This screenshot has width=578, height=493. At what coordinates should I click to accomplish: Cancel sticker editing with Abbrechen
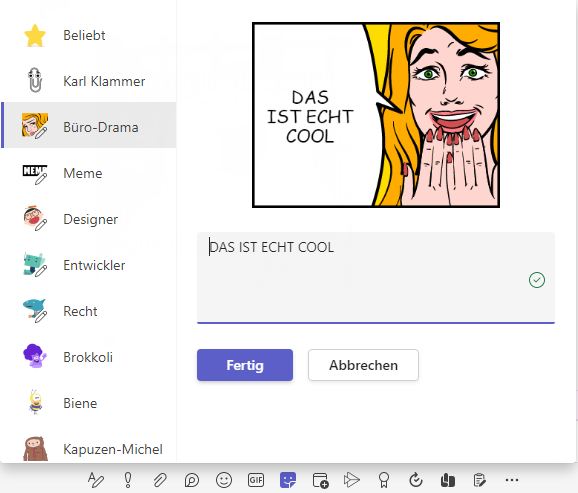tap(363, 365)
